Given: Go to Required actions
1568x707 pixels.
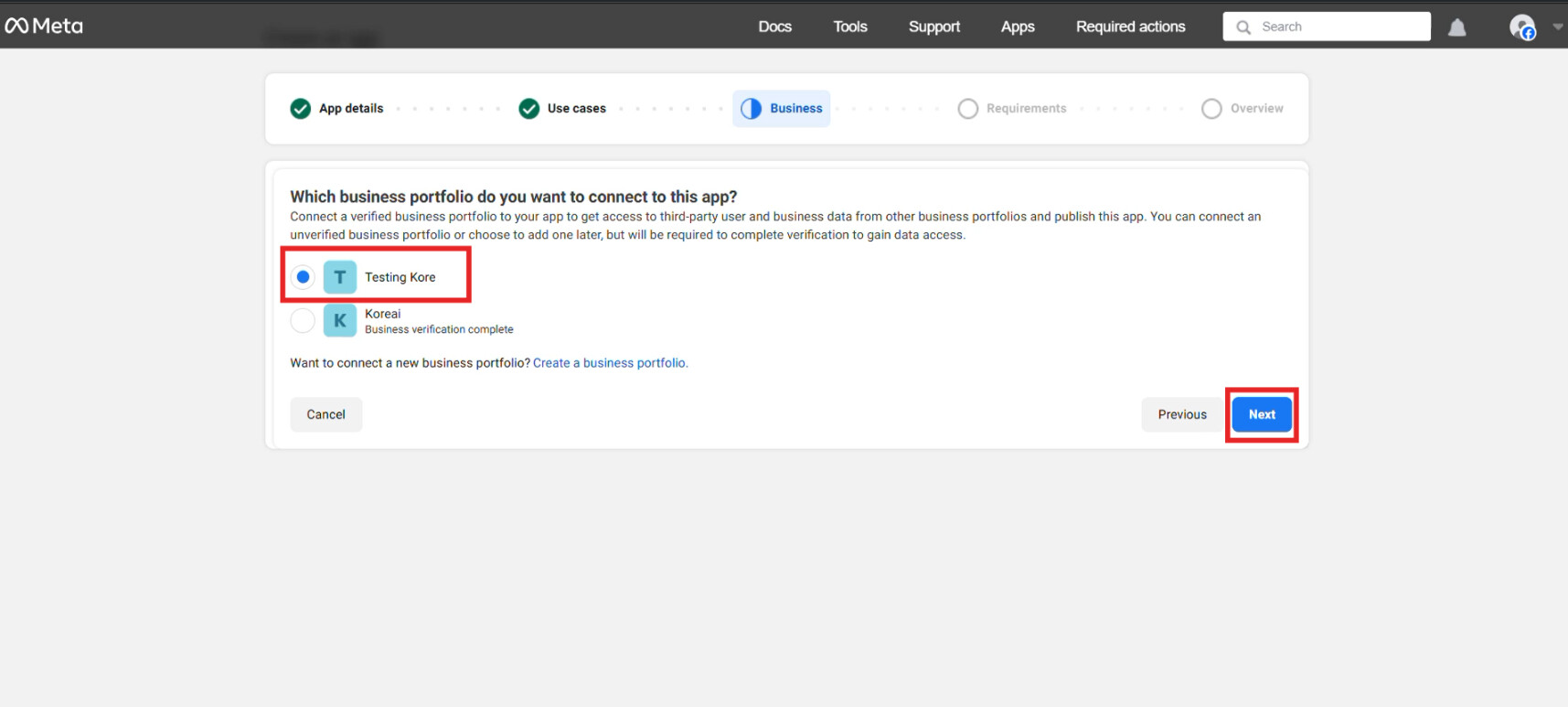Looking at the screenshot, I should coord(1130,27).
